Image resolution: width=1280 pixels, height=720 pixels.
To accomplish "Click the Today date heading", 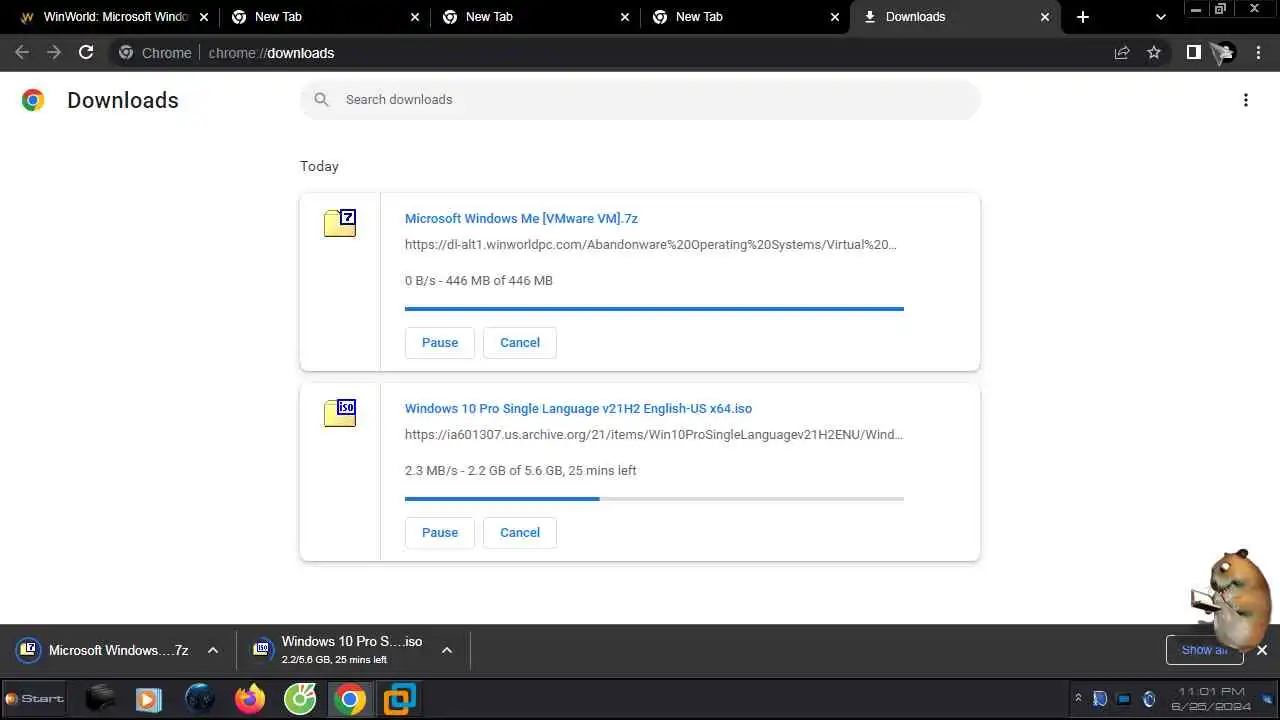I will (x=319, y=166).
